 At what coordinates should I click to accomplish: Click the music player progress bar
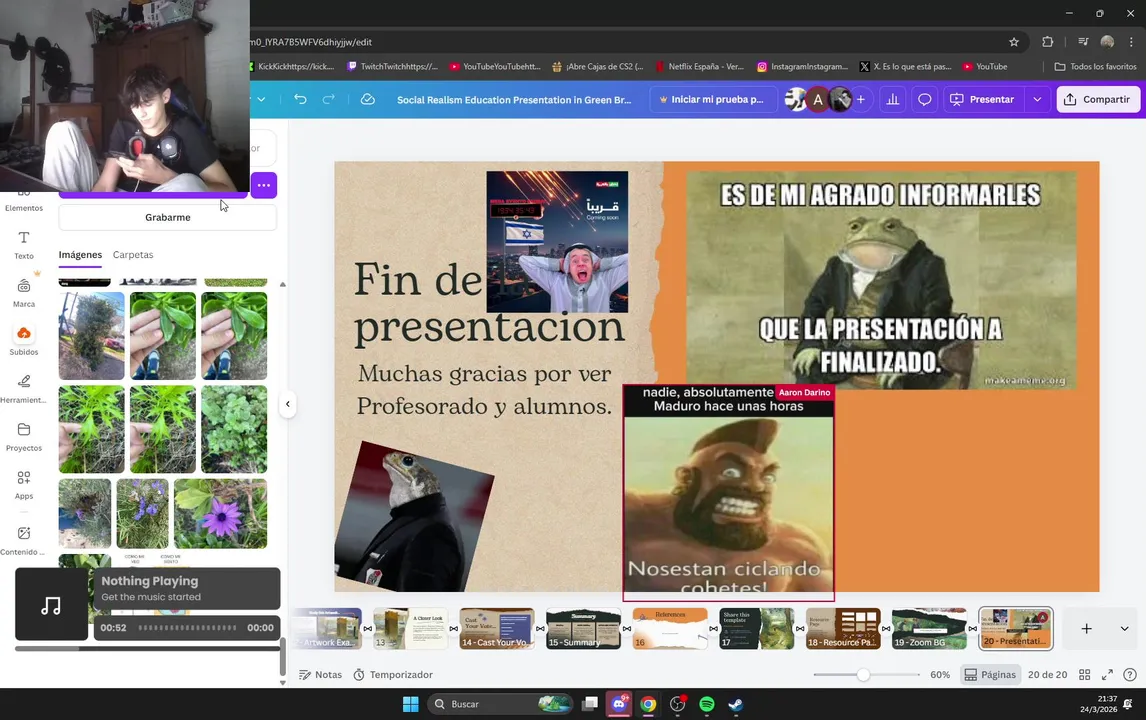click(x=187, y=628)
